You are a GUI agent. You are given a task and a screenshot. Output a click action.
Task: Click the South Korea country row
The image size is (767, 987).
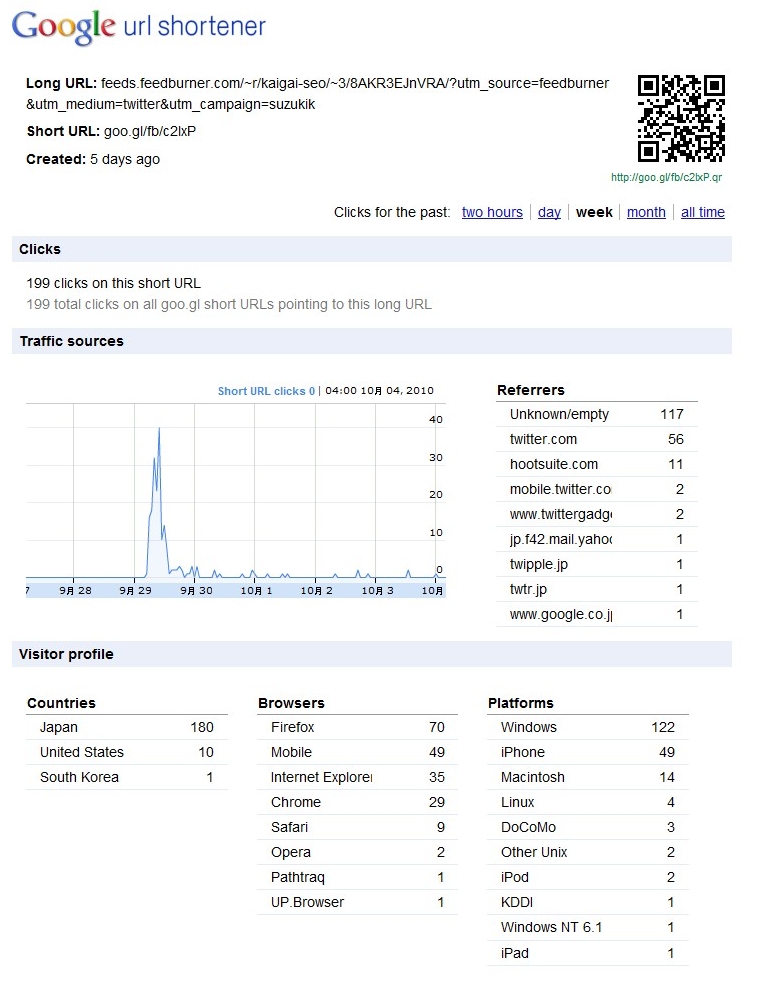[127, 777]
